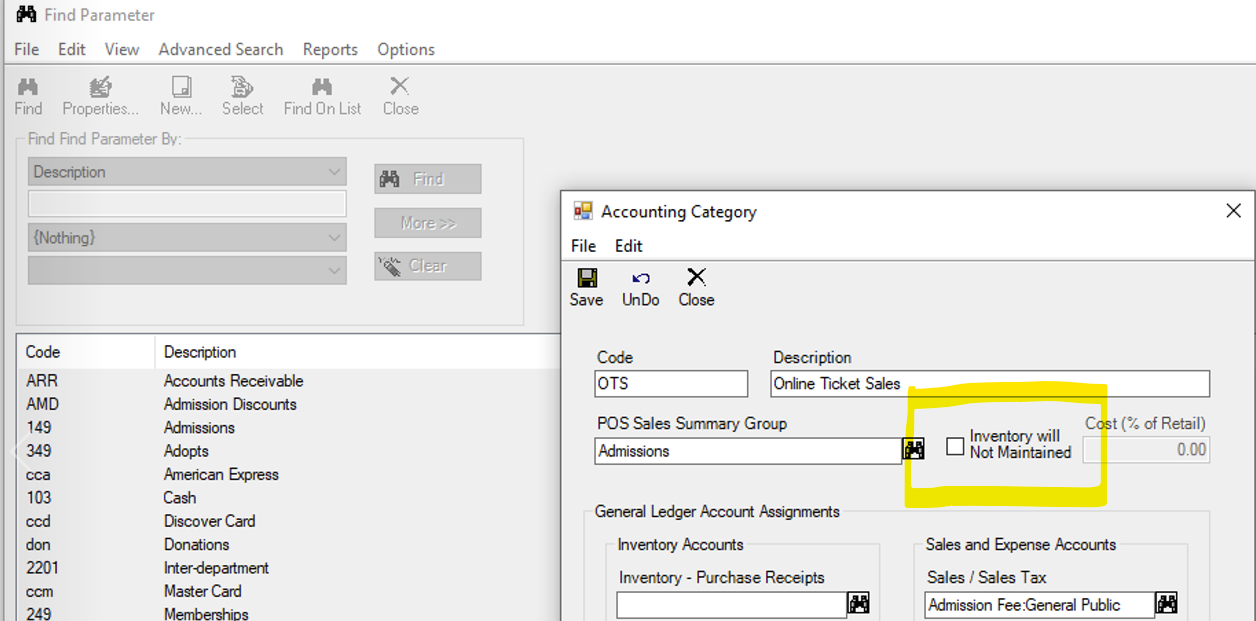
Task: Click Close in Find Parameter toolbar
Action: click(400, 96)
